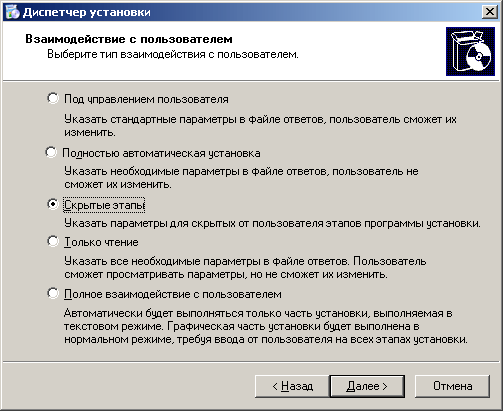Click the description under Полностью автоматическая установка
The width and height of the screenshot is (503, 411).
pos(241,178)
